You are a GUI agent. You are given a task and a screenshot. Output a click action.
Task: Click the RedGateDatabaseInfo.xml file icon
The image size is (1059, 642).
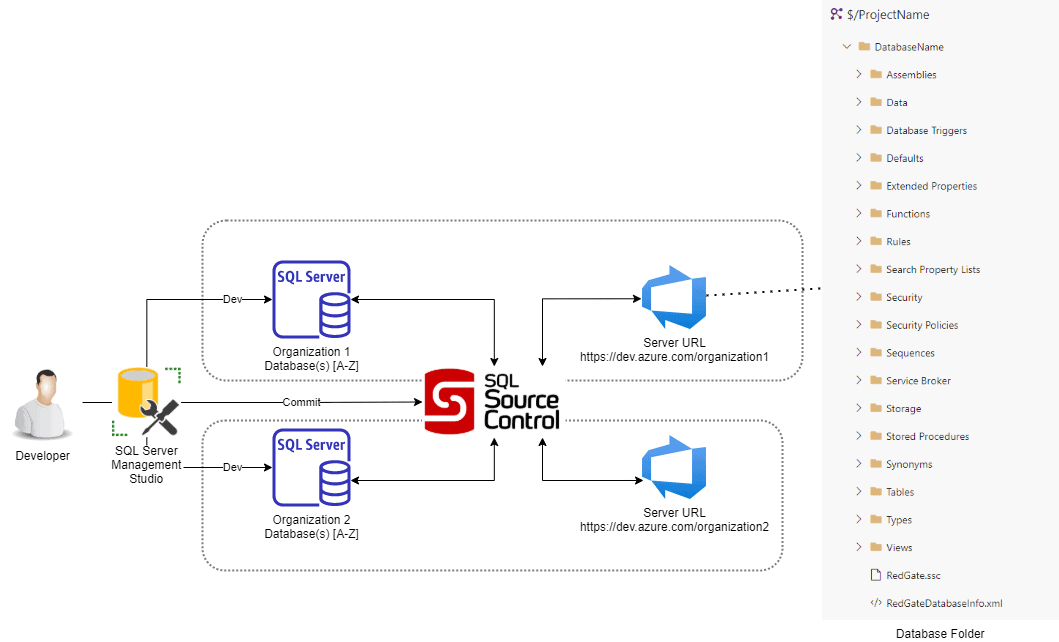[874, 603]
